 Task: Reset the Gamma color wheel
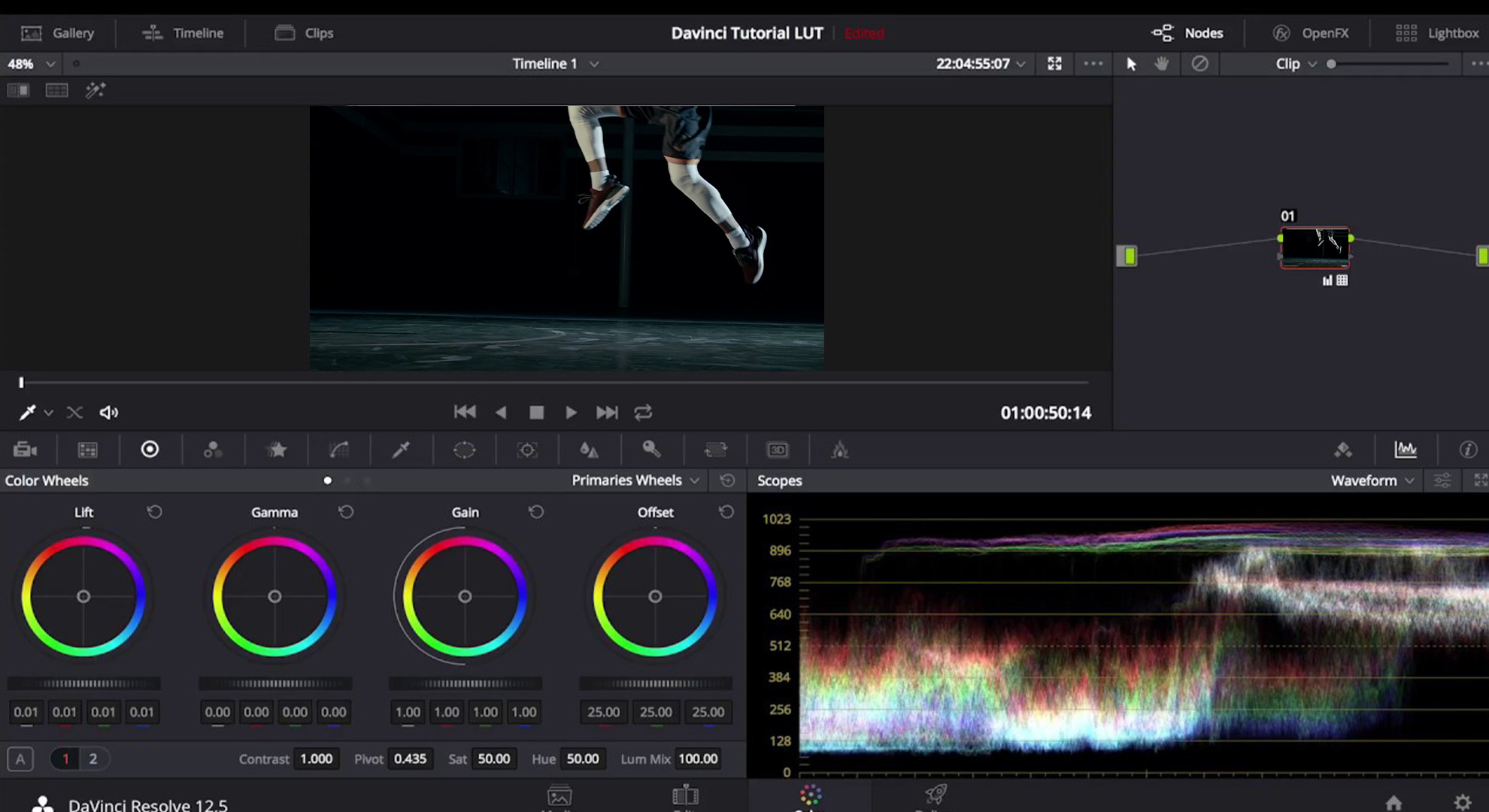[346, 512]
